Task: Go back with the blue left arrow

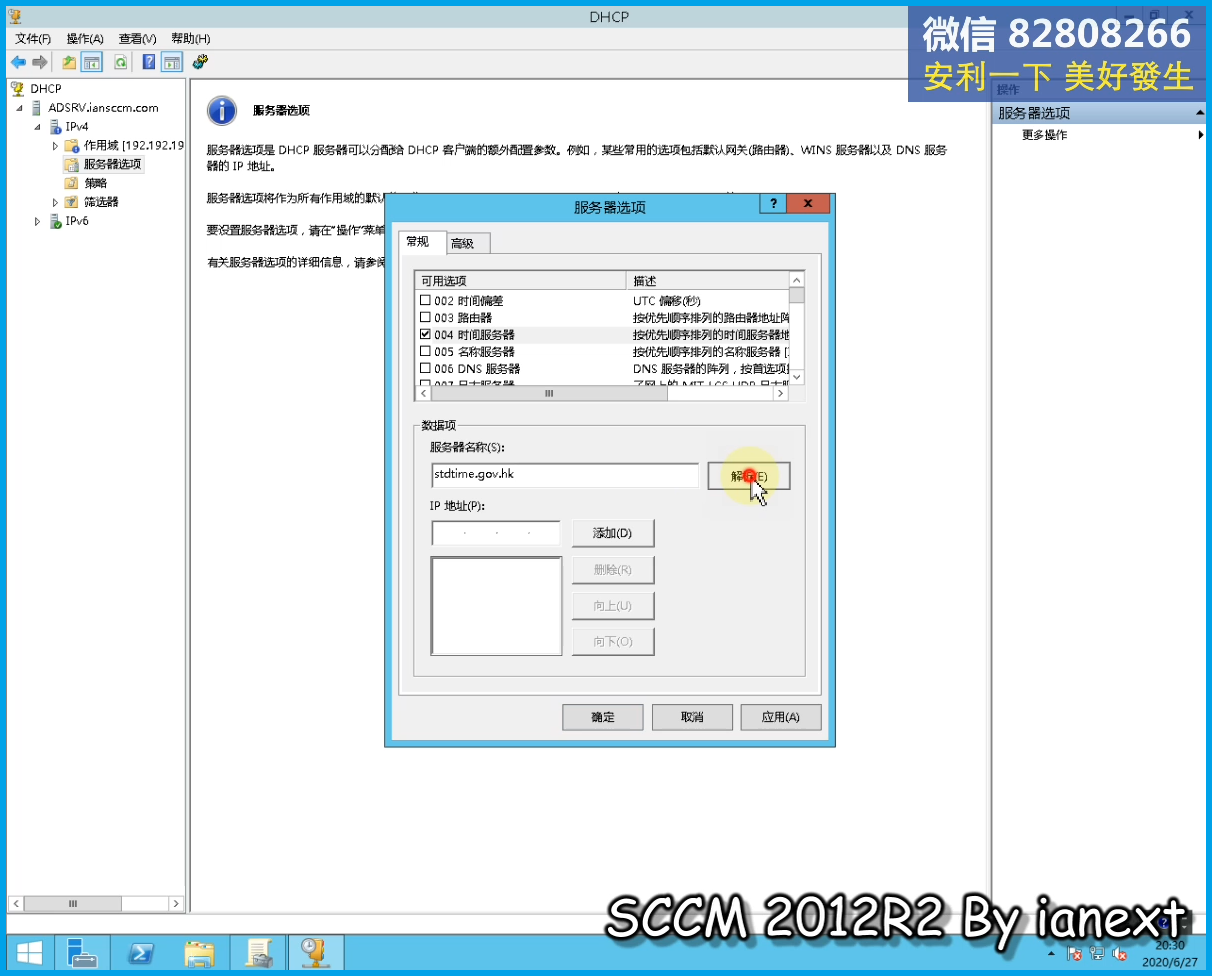Action: tap(18, 62)
